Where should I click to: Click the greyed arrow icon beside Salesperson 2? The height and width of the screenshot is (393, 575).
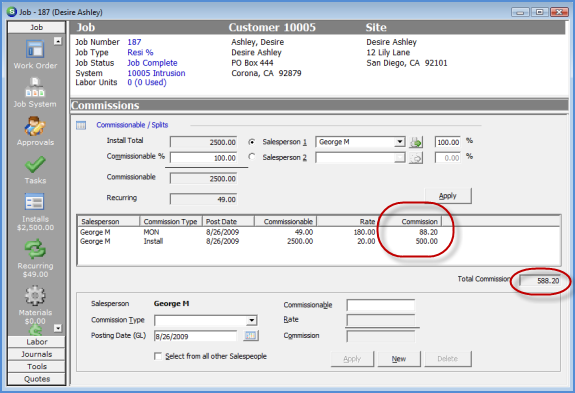pos(416,158)
